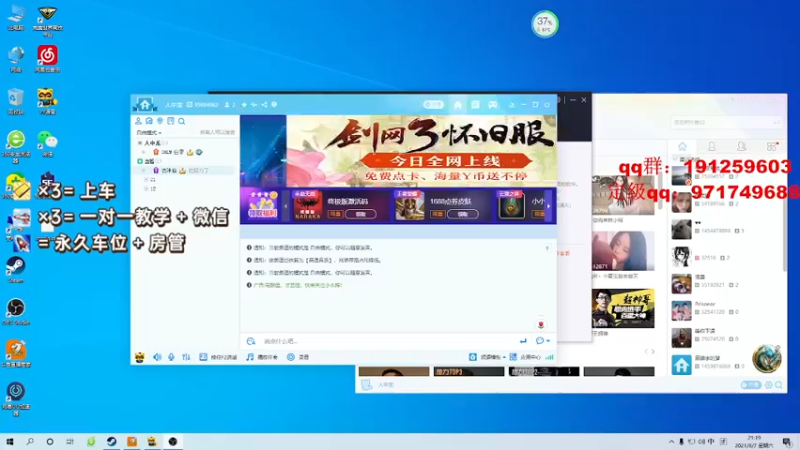800x450 pixels.
Task: Expand the first collapsed sub-channel below the user
Action: click(x=146, y=180)
